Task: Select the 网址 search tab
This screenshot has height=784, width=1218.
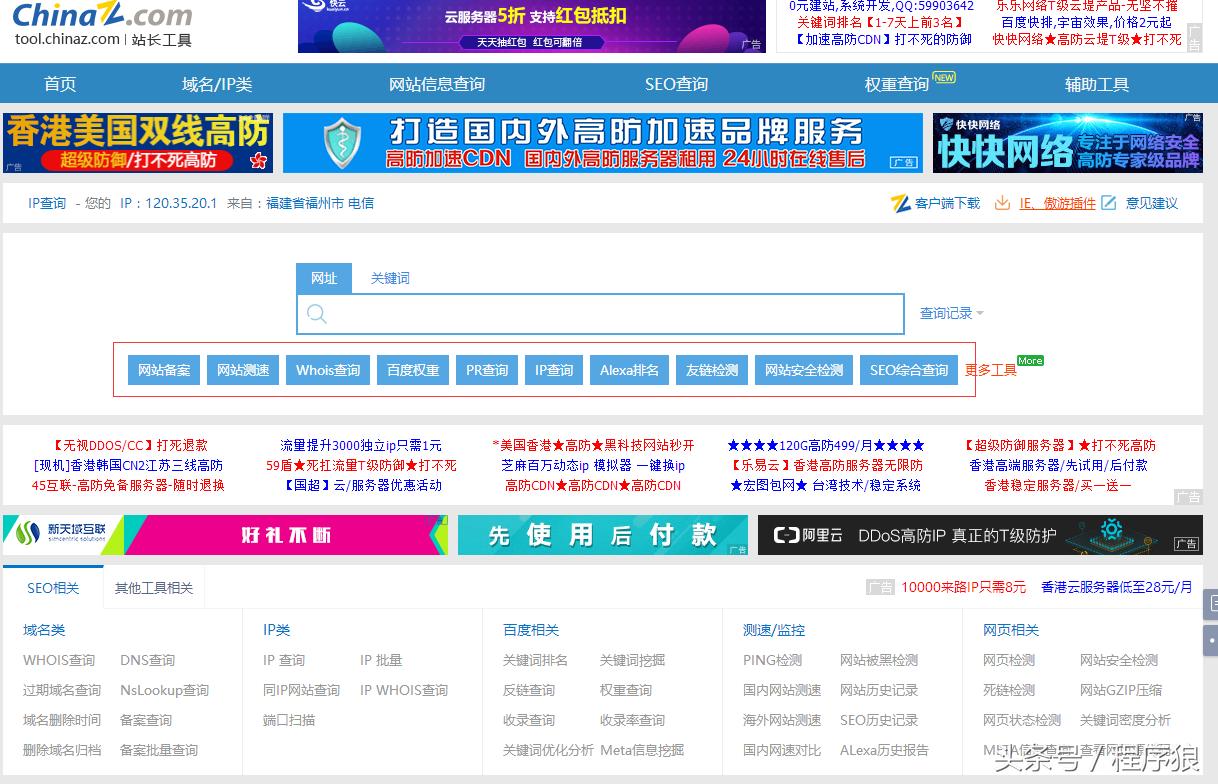Action: 324,279
